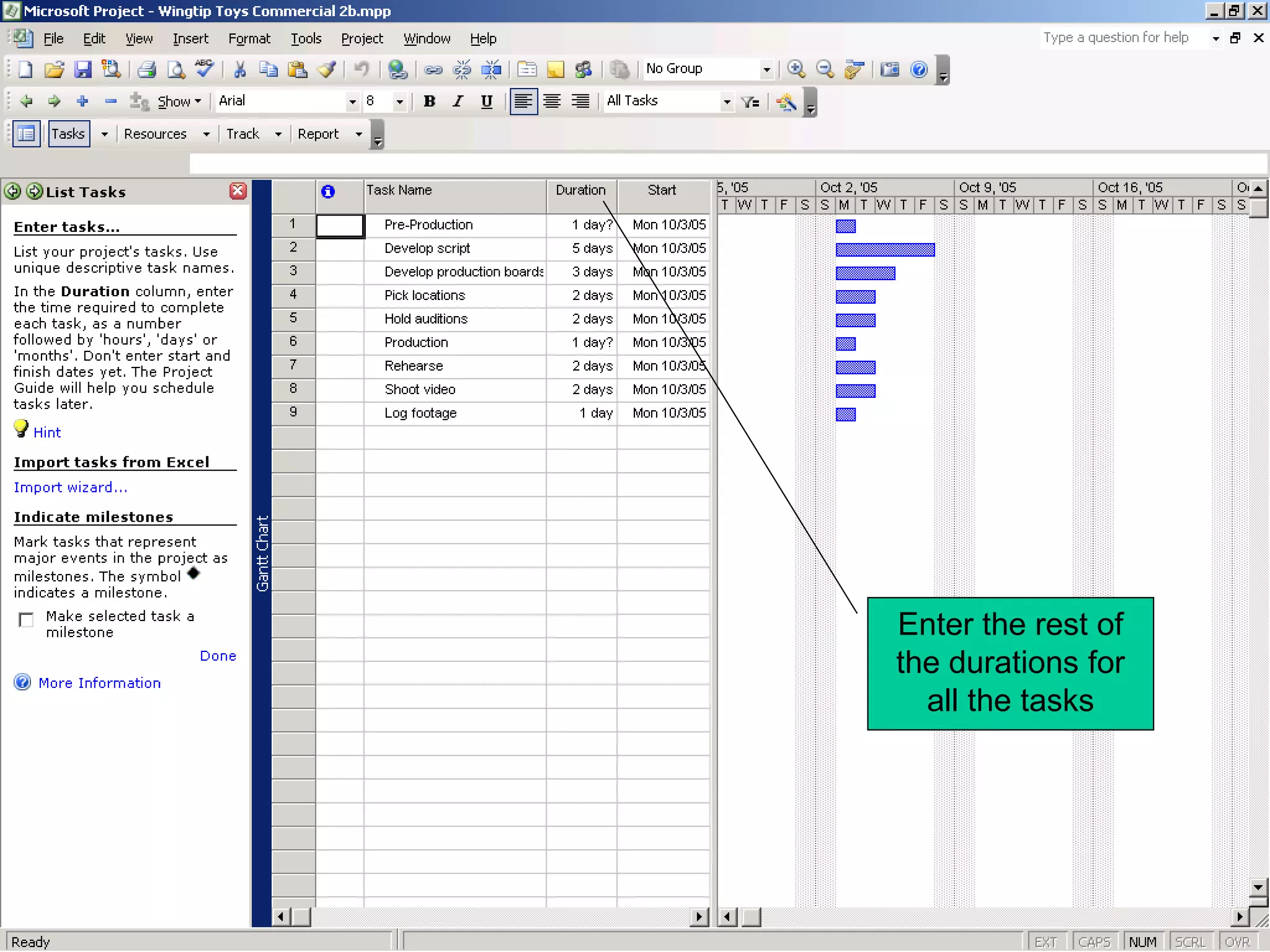
Task: Unlink tasks with the broken chain icon
Action: 462,69
